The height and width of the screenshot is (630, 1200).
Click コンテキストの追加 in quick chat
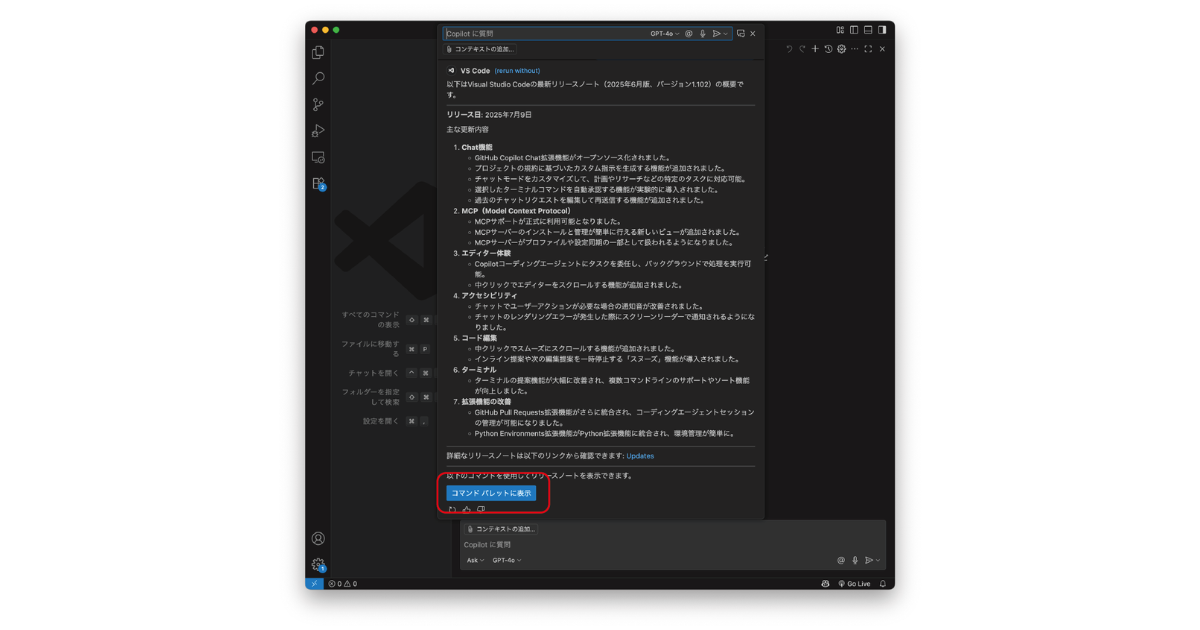(x=481, y=49)
